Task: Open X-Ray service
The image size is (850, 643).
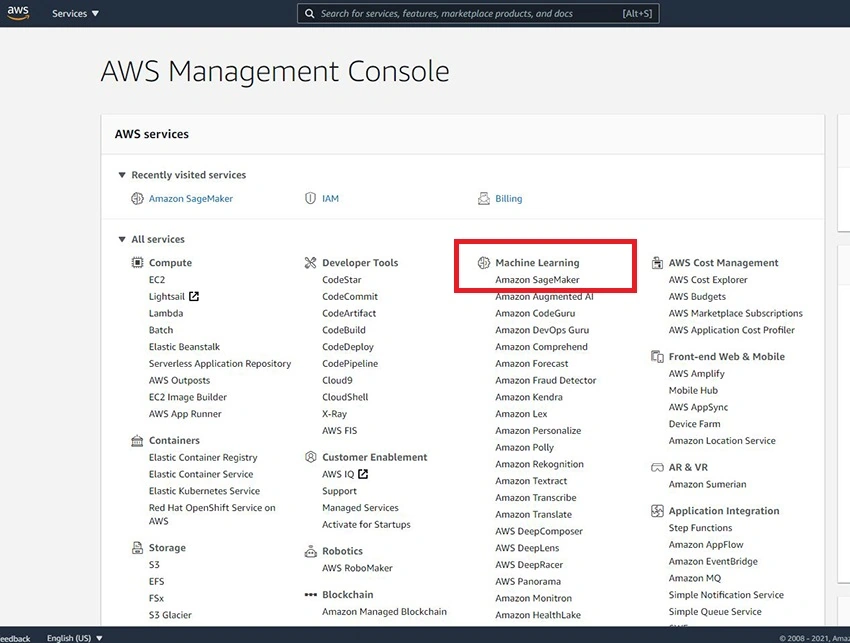Action: 334,414
